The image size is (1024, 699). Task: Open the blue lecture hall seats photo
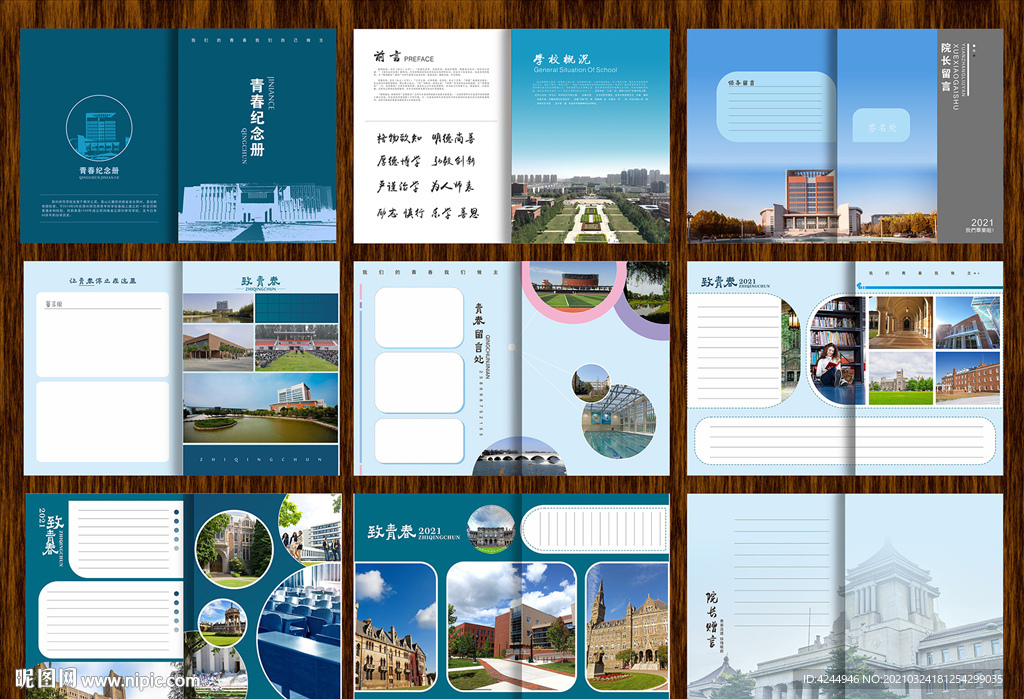tap(299, 632)
